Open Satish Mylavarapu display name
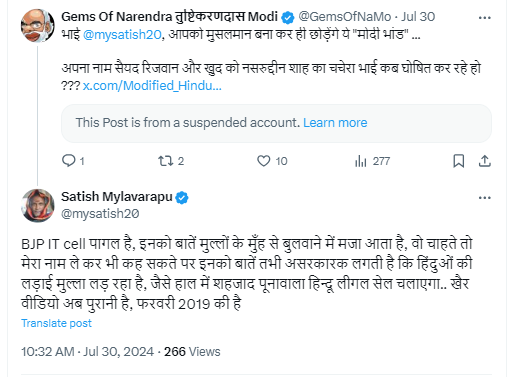 click(117, 197)
